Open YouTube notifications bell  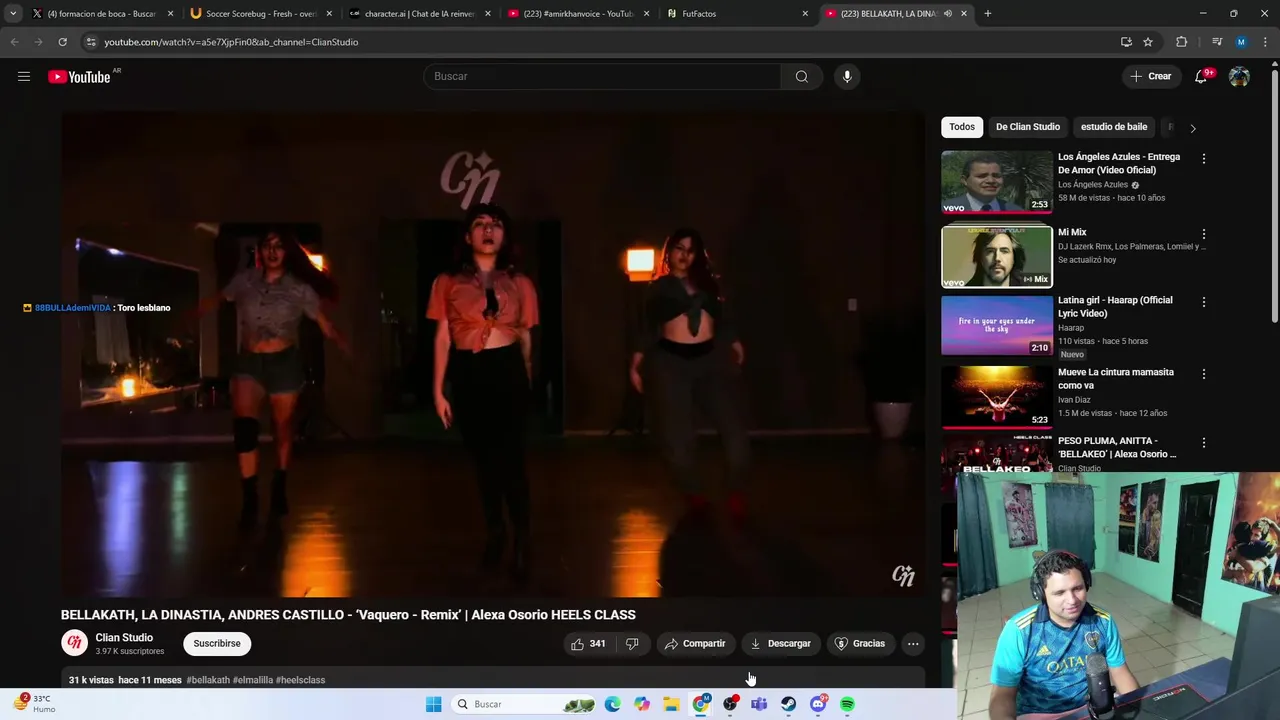(1201, 76)
